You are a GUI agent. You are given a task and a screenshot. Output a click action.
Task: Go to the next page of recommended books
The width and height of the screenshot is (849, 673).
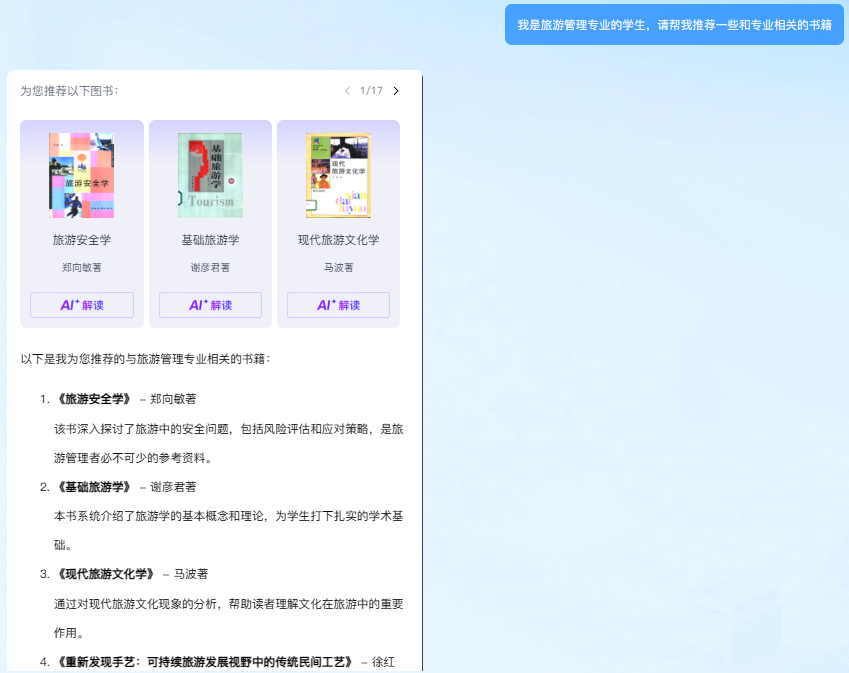coord(396,91)
